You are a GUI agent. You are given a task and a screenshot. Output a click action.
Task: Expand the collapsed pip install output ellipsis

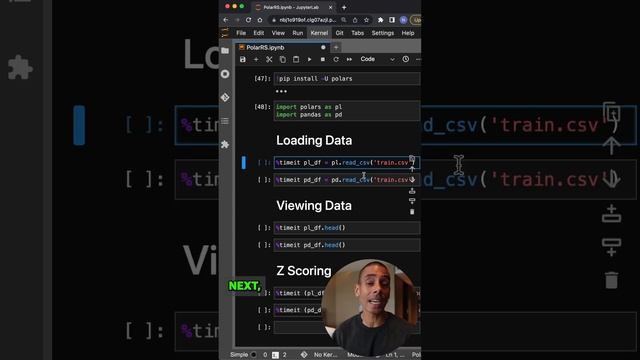pyautogui.click(x=281, y=91)
